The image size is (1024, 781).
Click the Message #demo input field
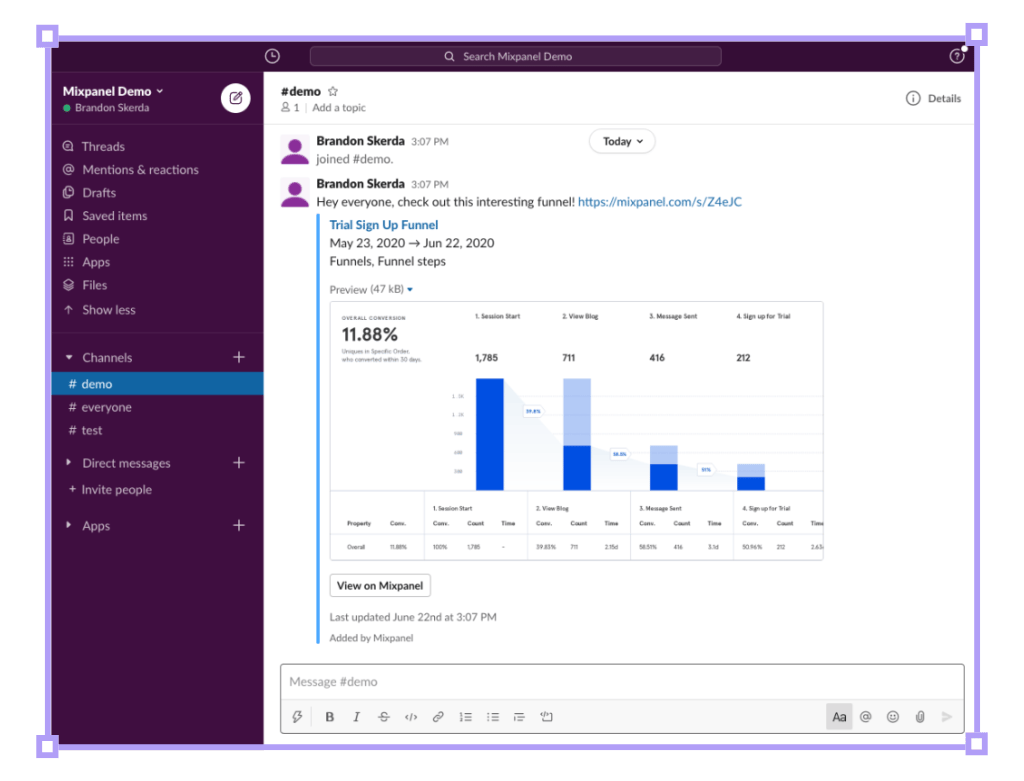622,682
